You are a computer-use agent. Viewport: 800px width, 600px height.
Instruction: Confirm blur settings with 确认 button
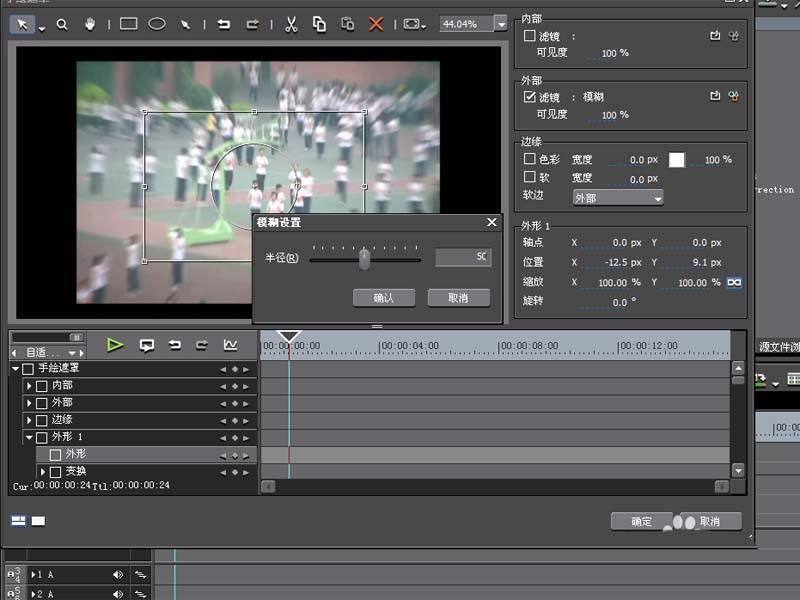pyautogui.click(x=384, y=298)
